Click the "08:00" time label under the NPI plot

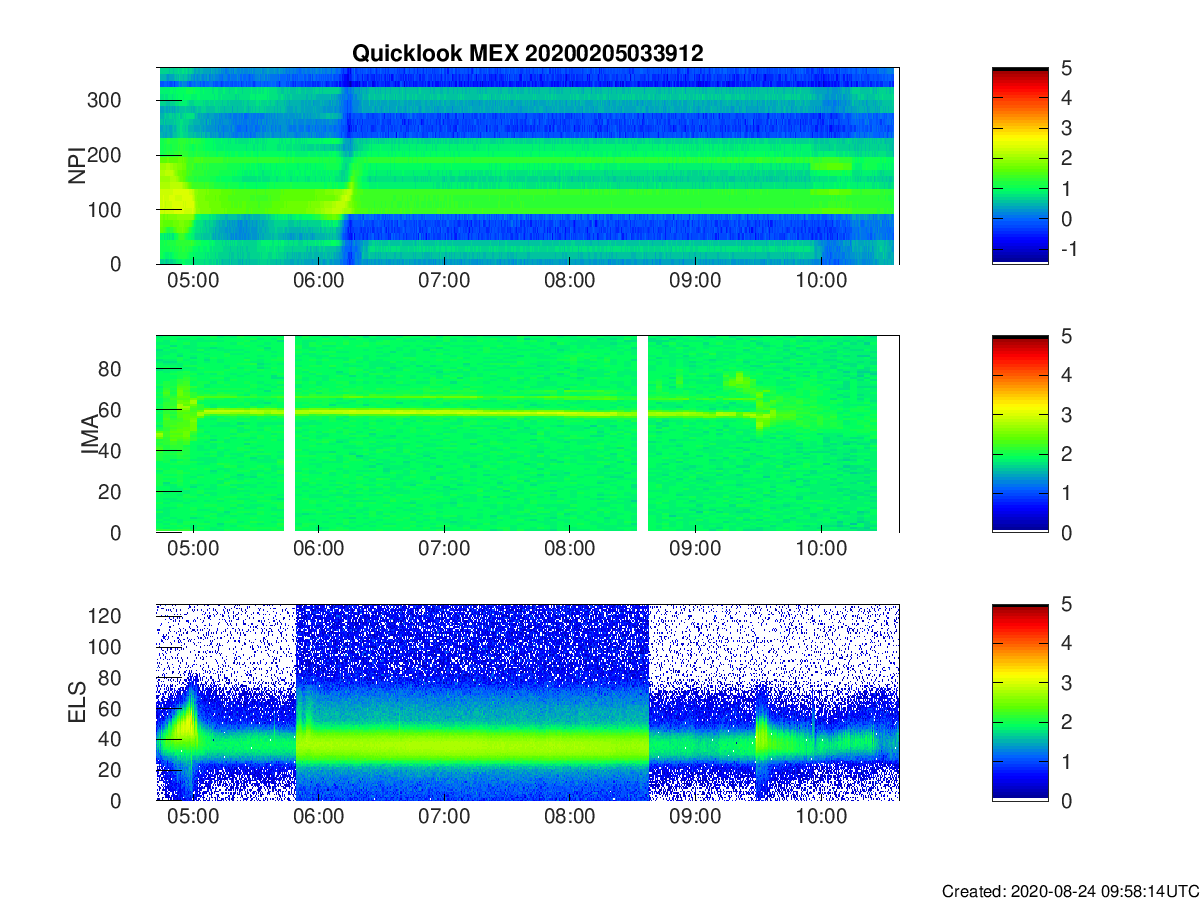tap(569, 280)
